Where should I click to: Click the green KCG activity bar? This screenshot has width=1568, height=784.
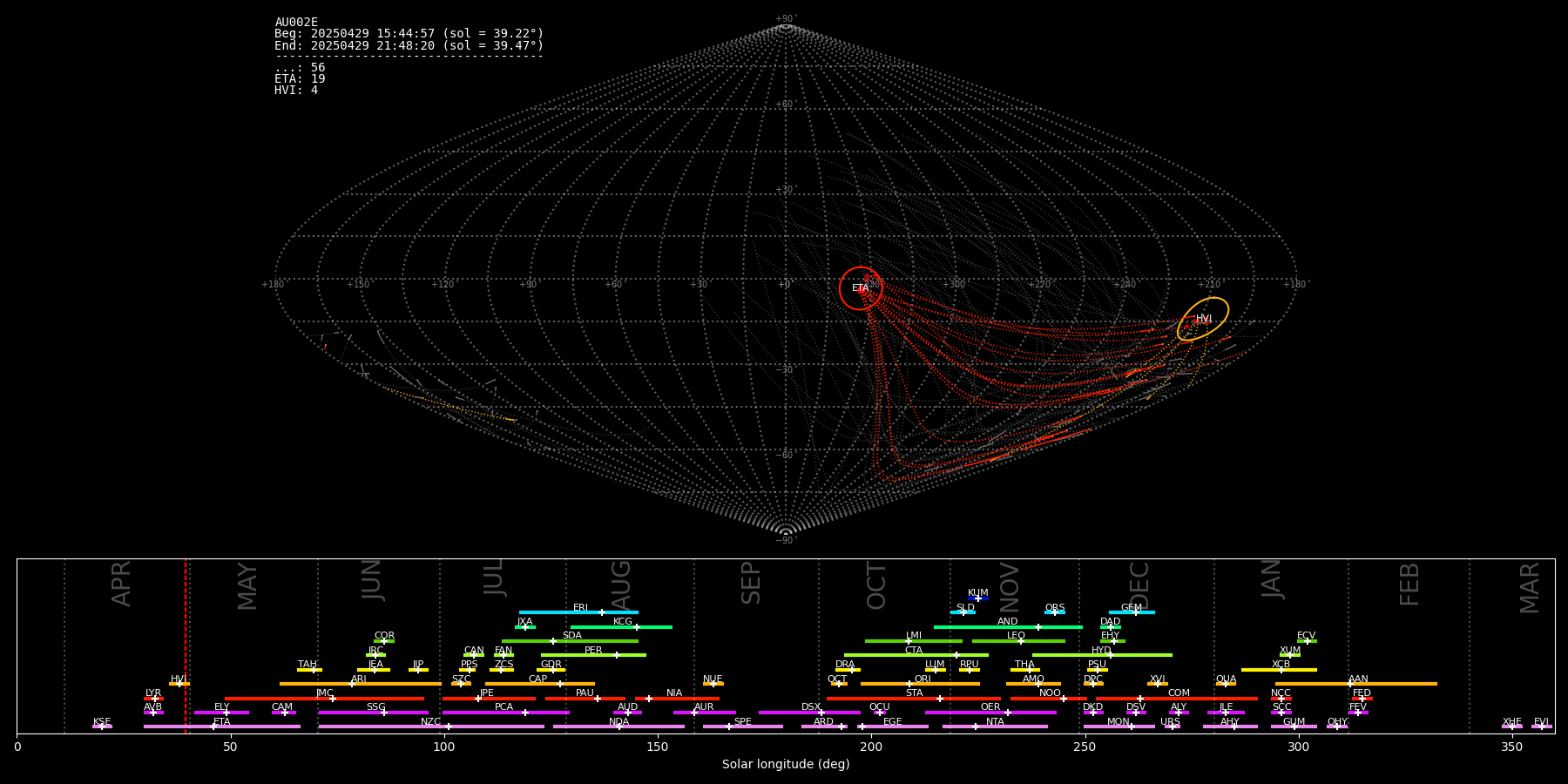621,626
